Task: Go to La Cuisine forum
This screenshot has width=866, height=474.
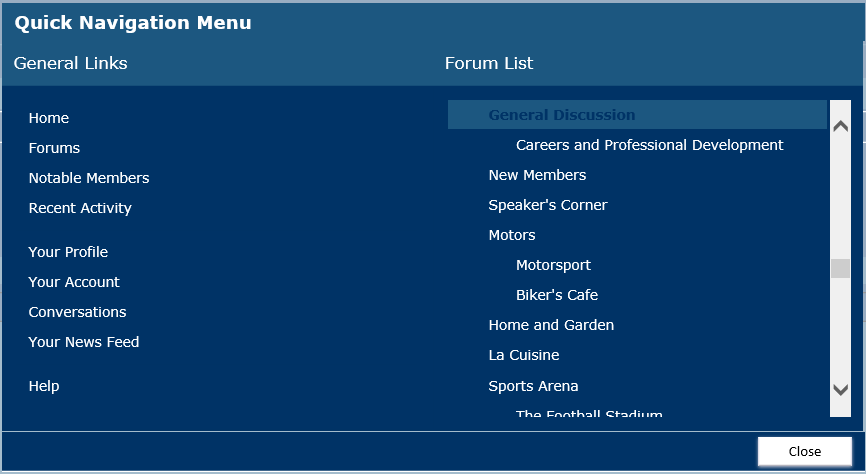Action: point(523,355)
